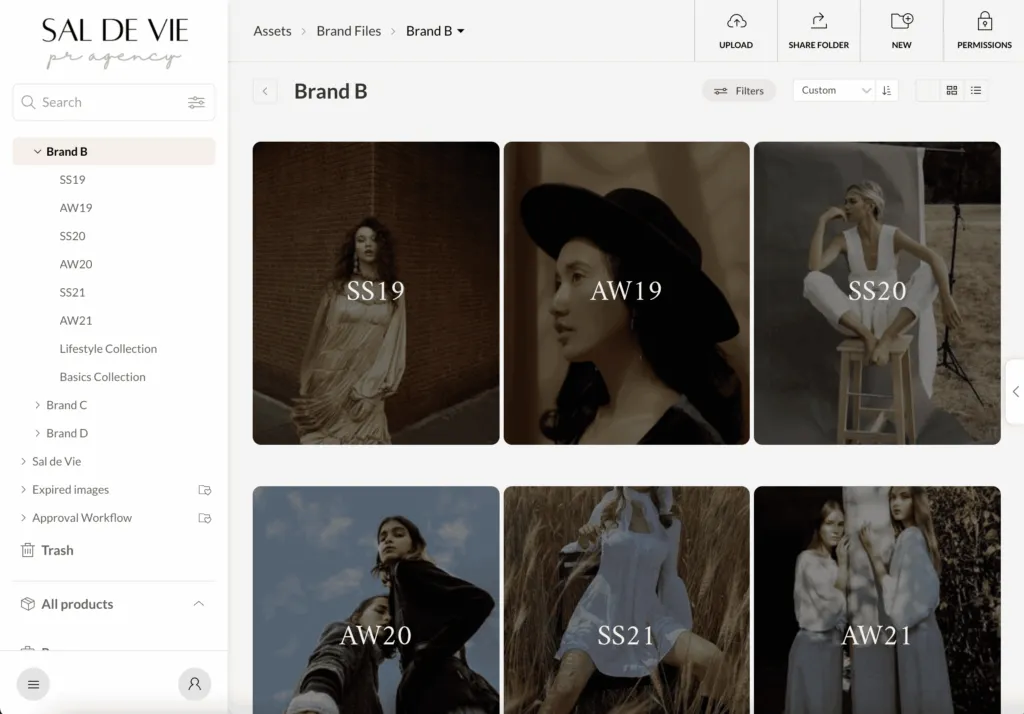Open the SS20 folder thumbnail
Viewport: 1024px width, 714px height.
click(x=877, y=293)
